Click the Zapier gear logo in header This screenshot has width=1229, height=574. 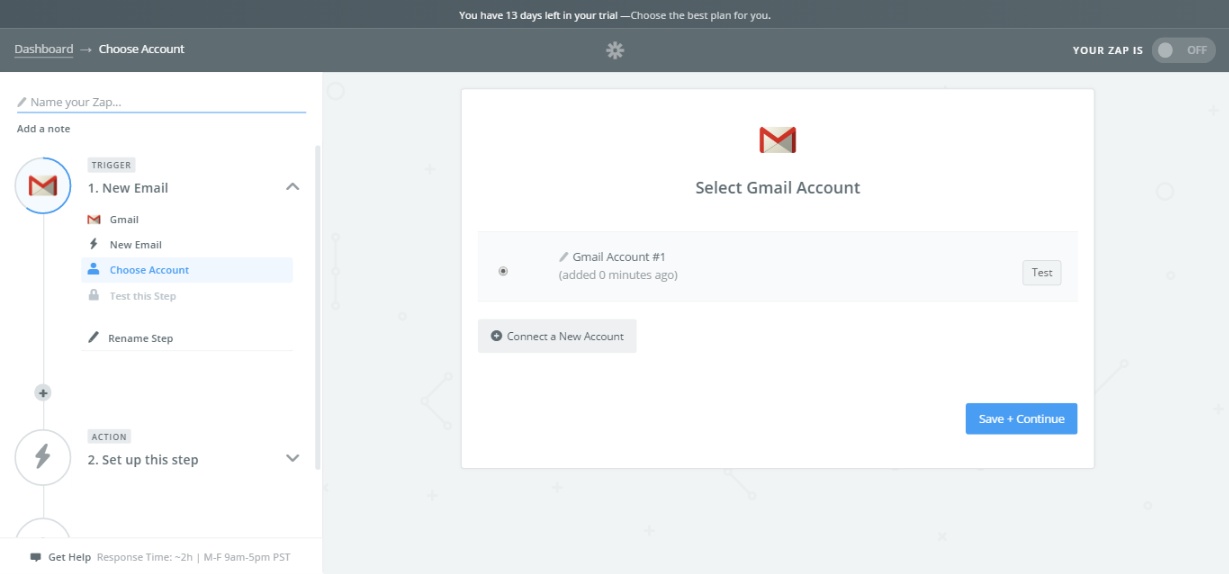(615, 50)
